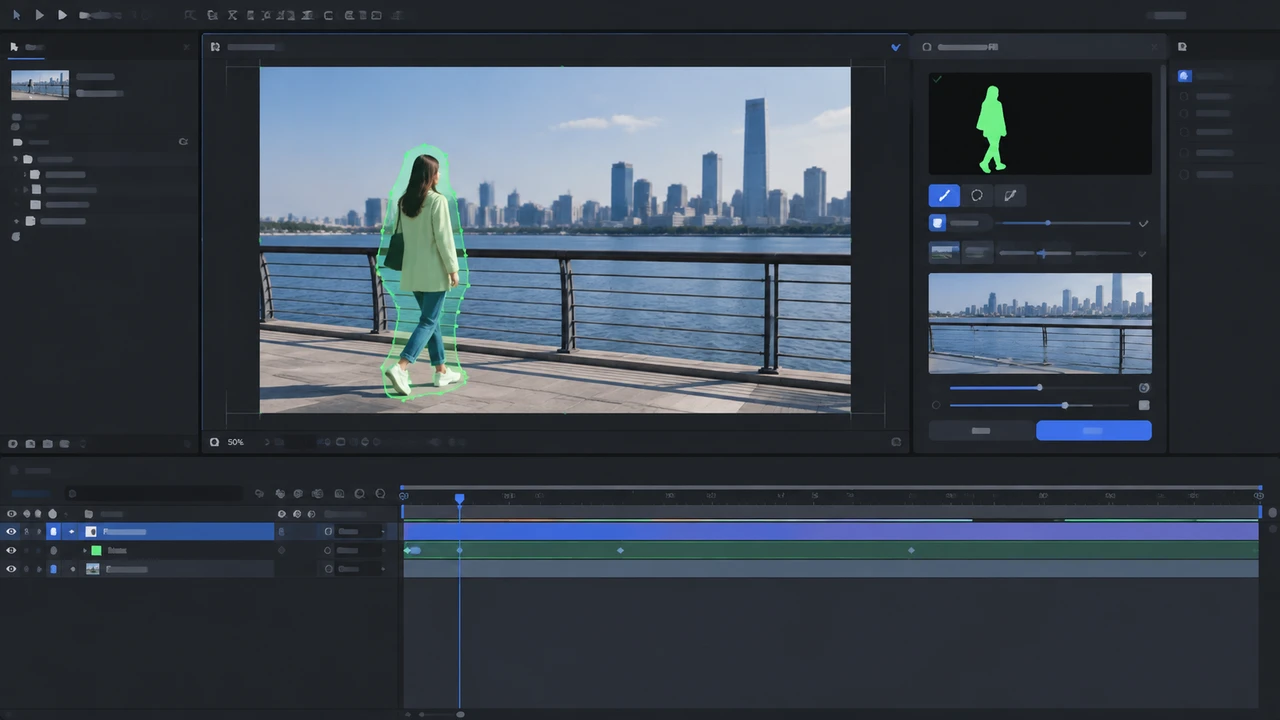The height and width of the screenshot is (720, 1280).
Task: Click the magnifier icon next to 50% zoom
Action: click(214, 442)
